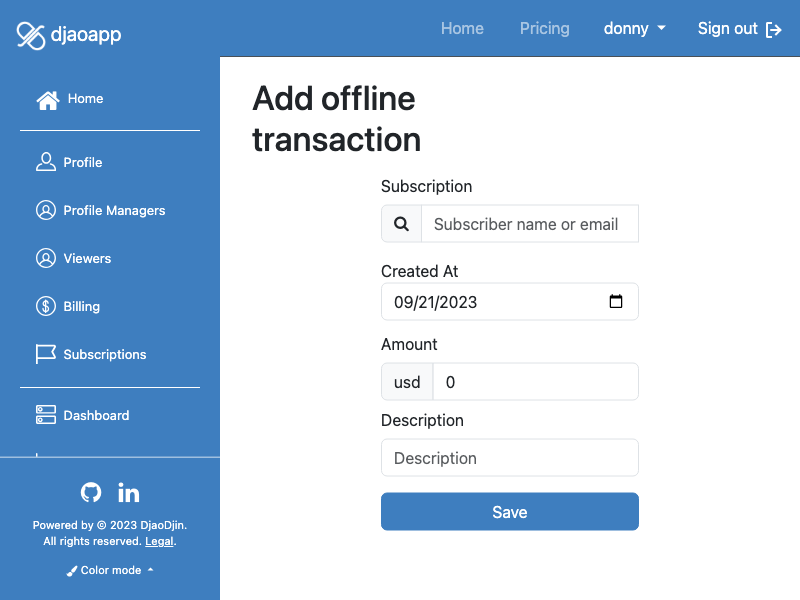Click the Subscriptions flag icon
Screen dimensions: 800x600
(x=46, y=354)
